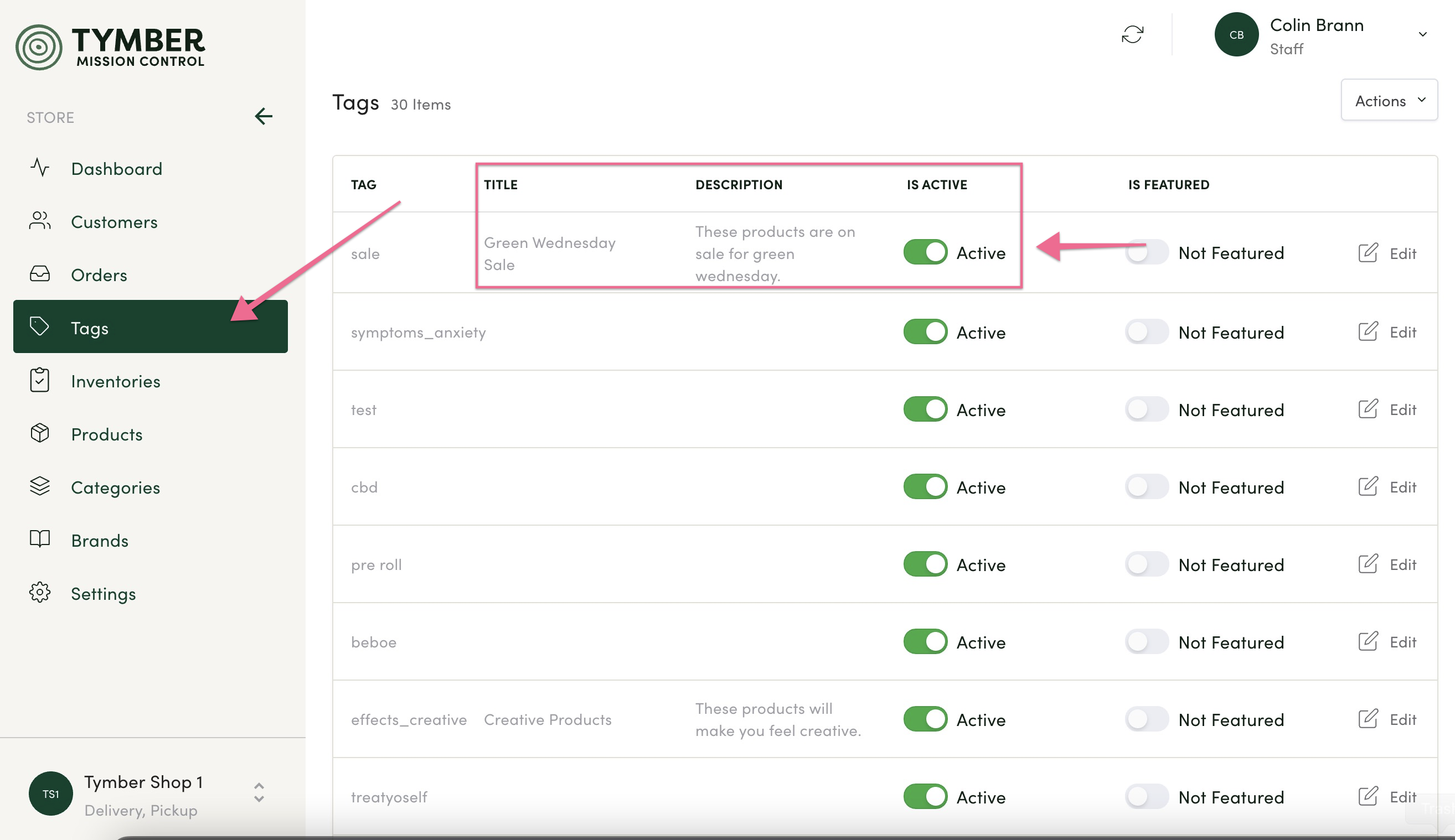Click Edit link for cbd tag
The width and height of the screenshot is (1455, 840).
tap(1402, 486)
